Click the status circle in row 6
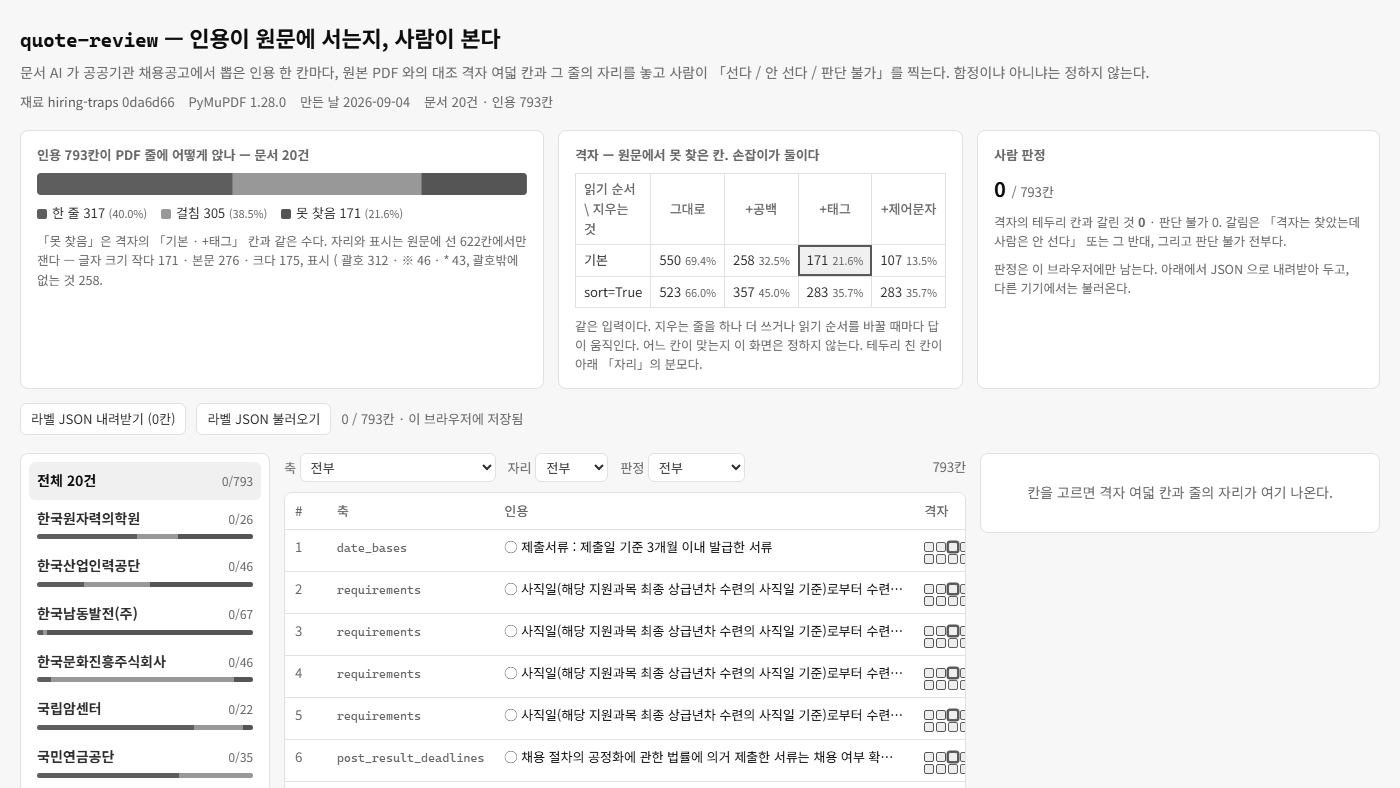Image resolution: width=1400 pixels, height=788 pixels. point(511,757)
